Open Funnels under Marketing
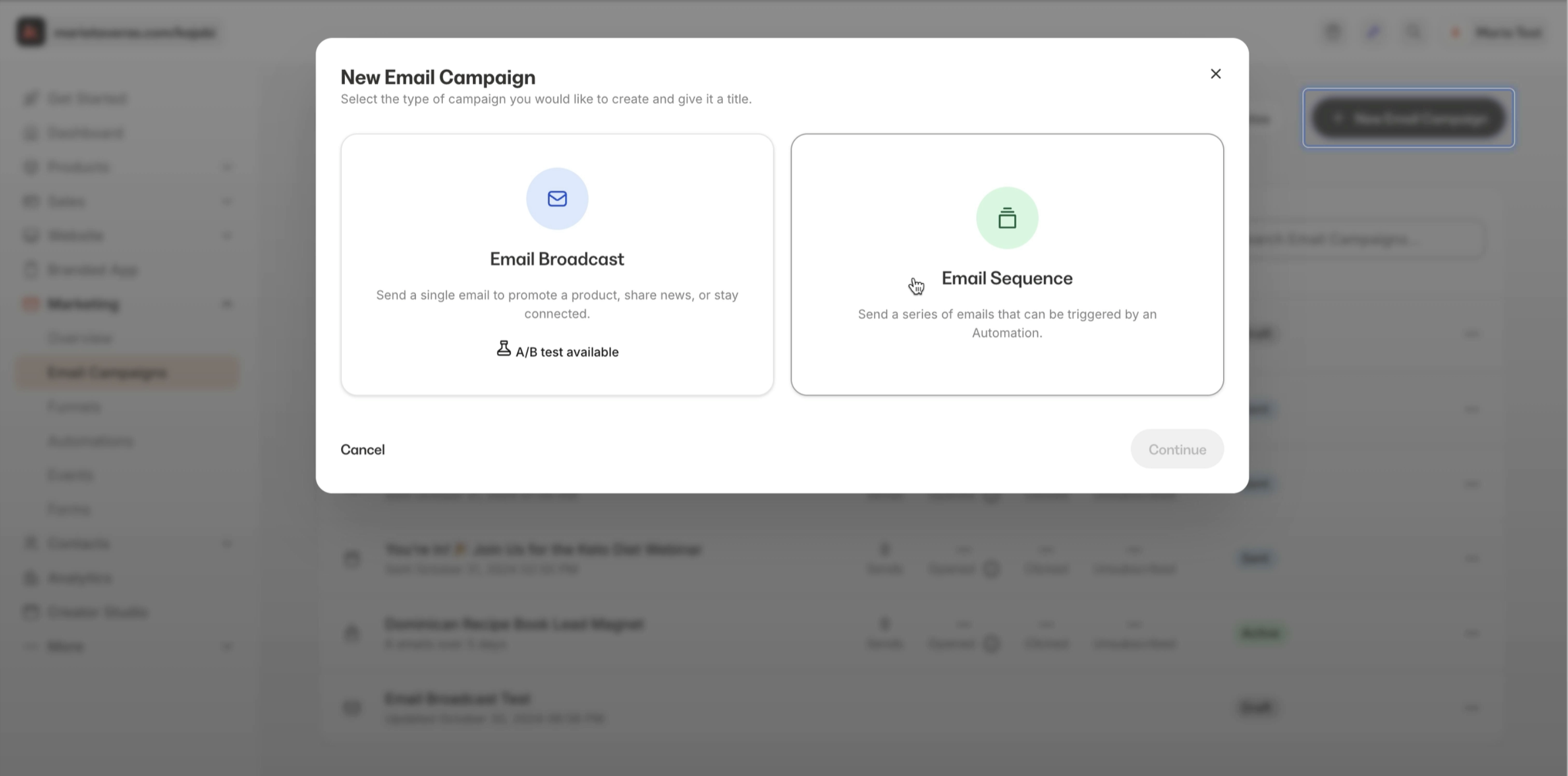Viewport: 1568px width, 776px height. click(x=74, y=406)
